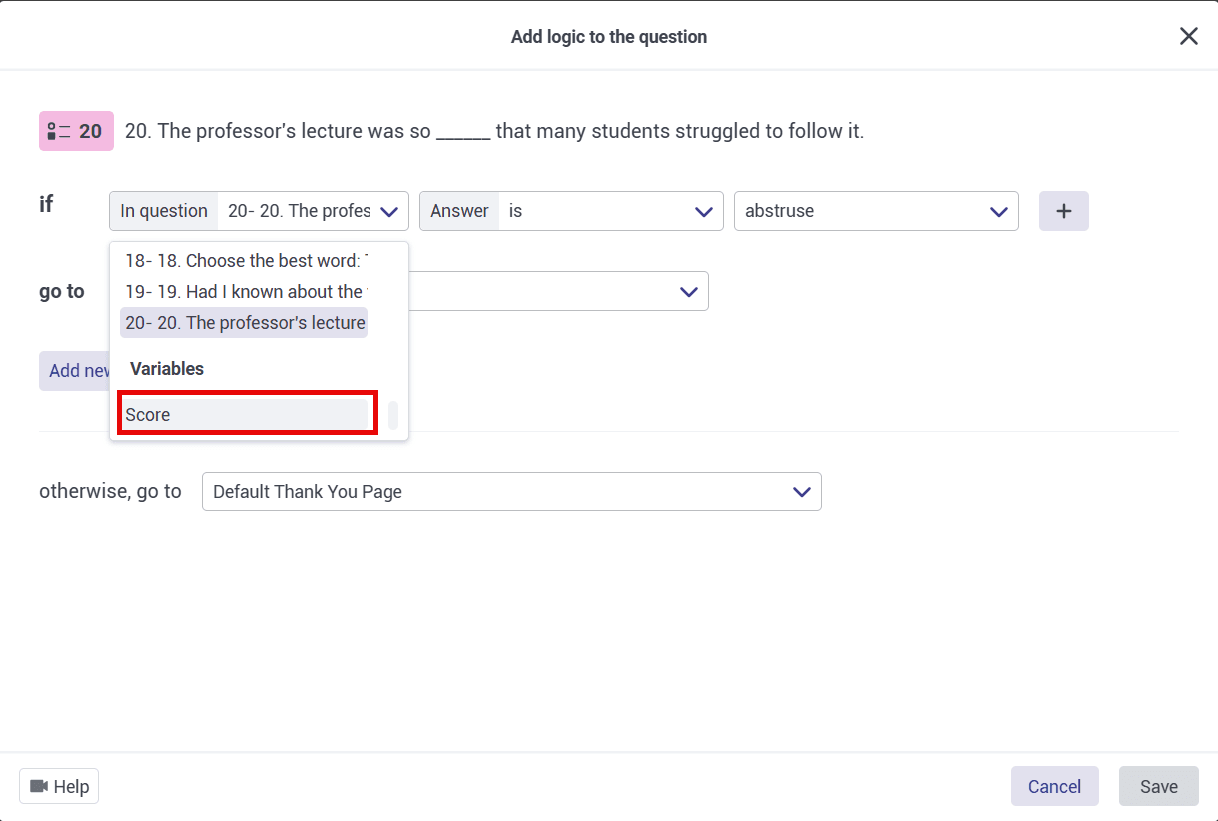Click the Add logic to the question title

pyautogui.click(x=609, y=37)
